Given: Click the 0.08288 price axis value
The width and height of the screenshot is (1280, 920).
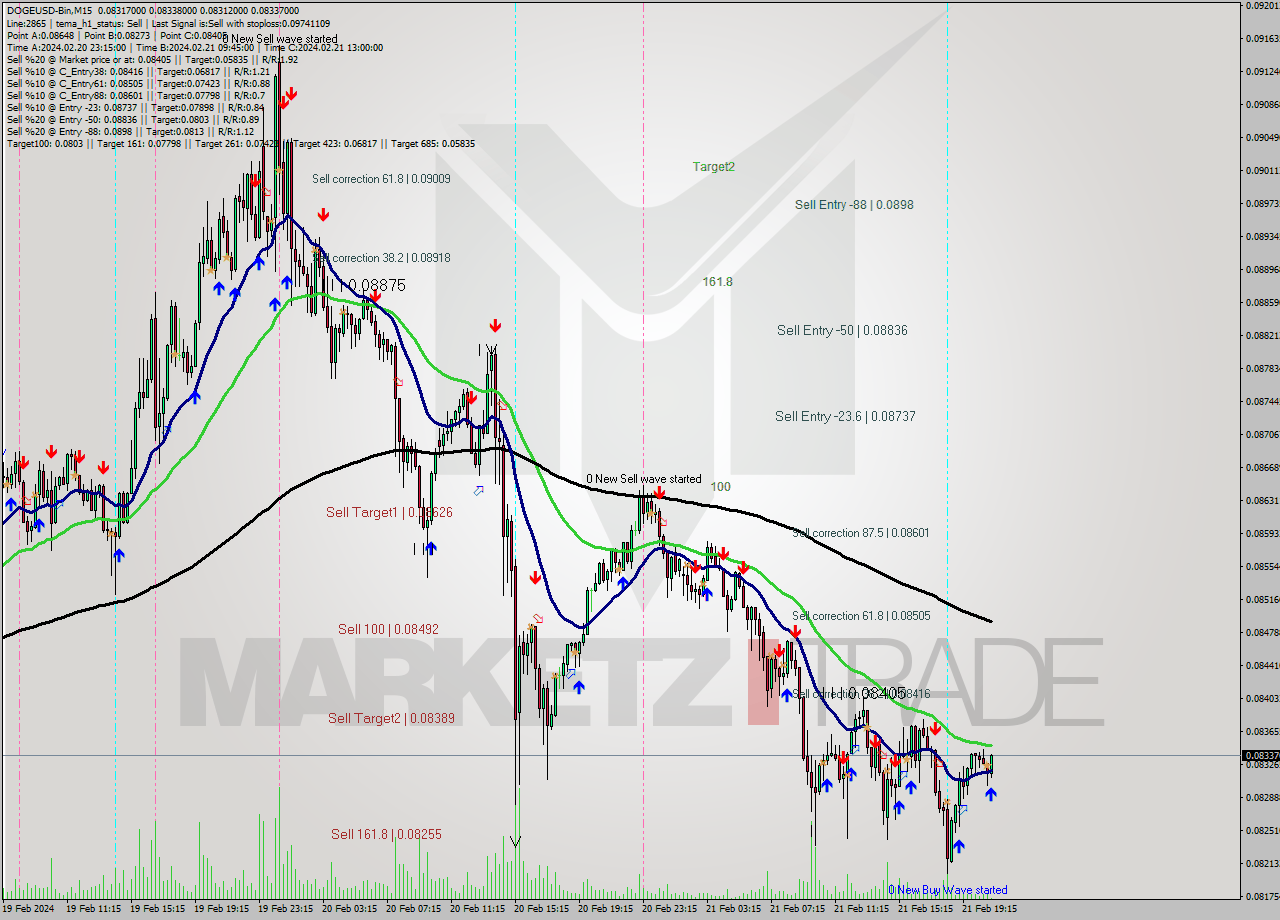Looking at the screenshot, I should [1262, 798].
